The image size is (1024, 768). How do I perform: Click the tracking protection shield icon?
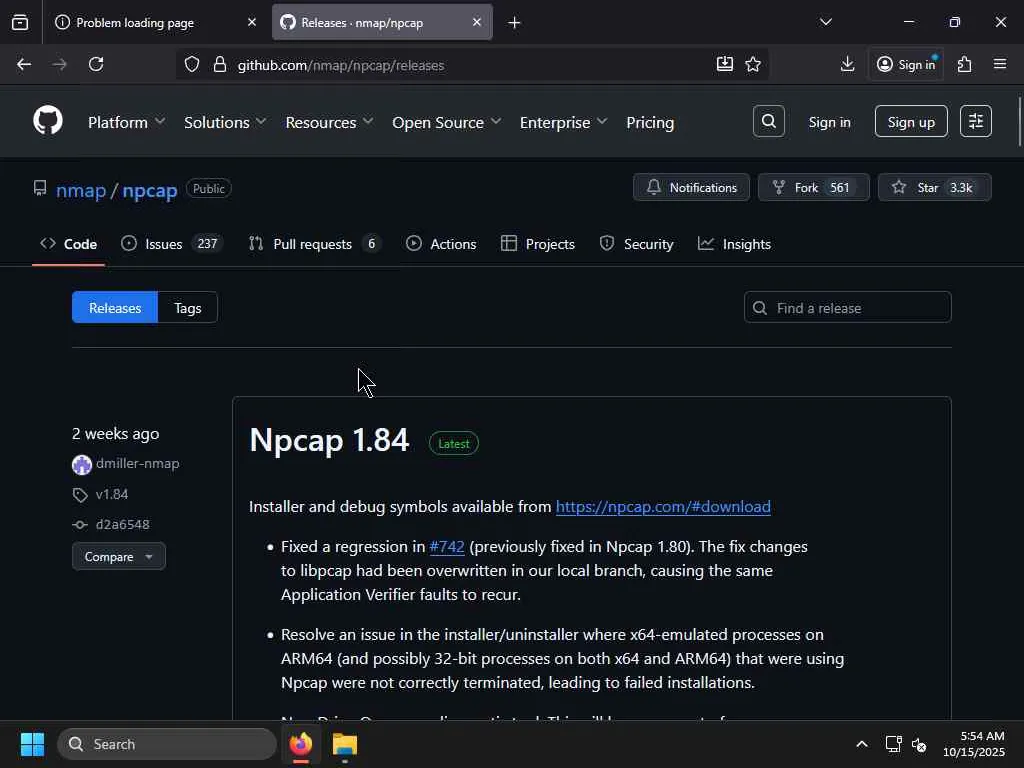click(191, 65)
